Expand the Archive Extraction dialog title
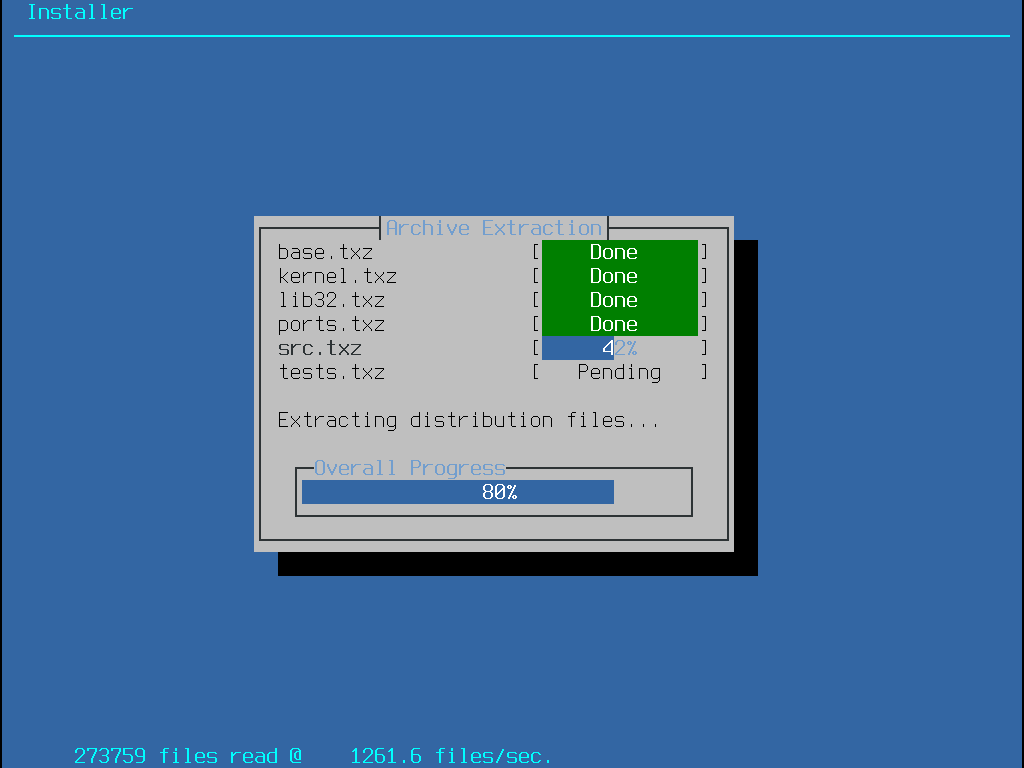Image resolution: width=1024 pixels, height=768 pixels. coord(492,227)
